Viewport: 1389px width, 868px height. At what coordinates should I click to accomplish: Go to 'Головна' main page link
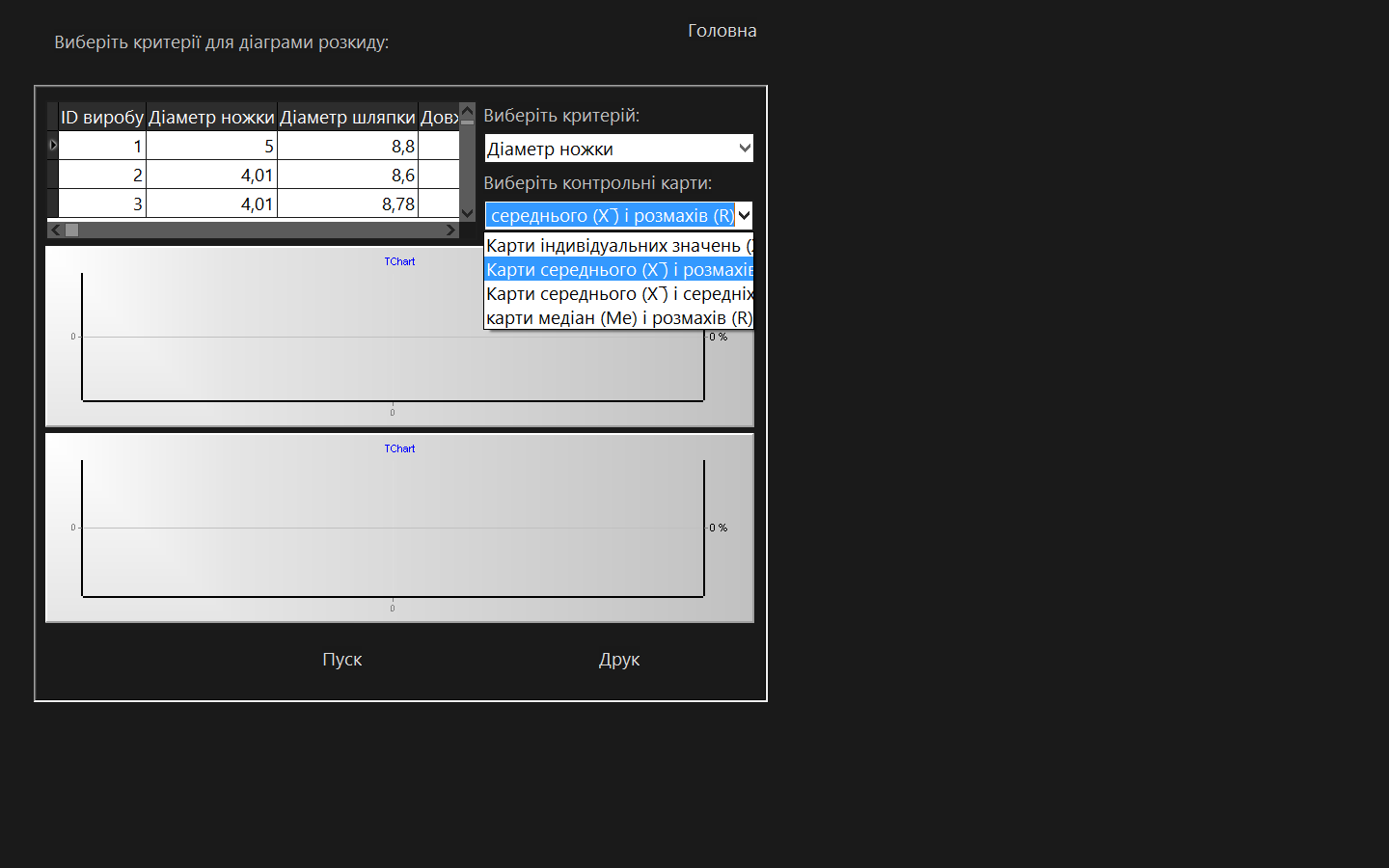[722, 31]
